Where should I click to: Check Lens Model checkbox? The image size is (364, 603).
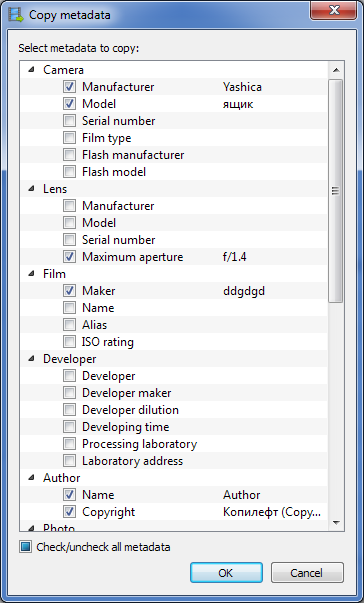click(69, 223)
